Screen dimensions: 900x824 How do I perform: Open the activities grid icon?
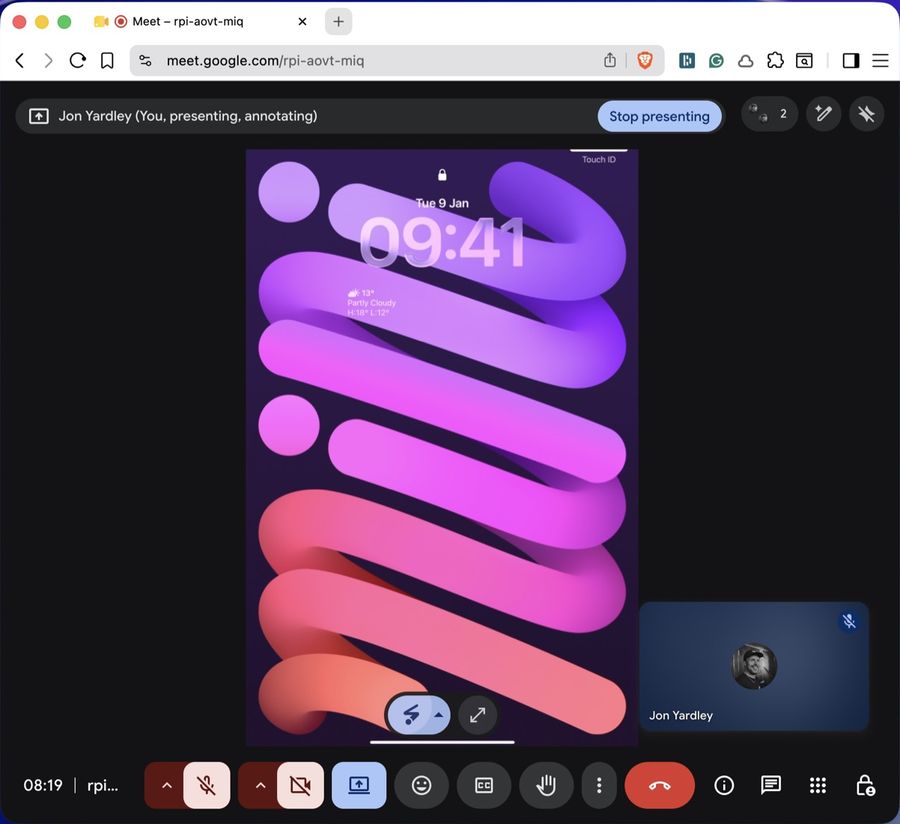(x=818, y=785)
